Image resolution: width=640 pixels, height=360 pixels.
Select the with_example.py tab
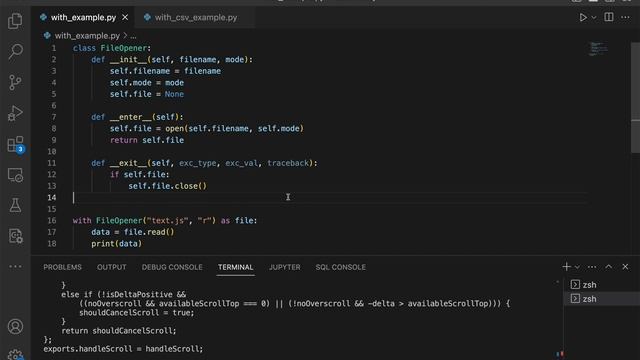83,18
